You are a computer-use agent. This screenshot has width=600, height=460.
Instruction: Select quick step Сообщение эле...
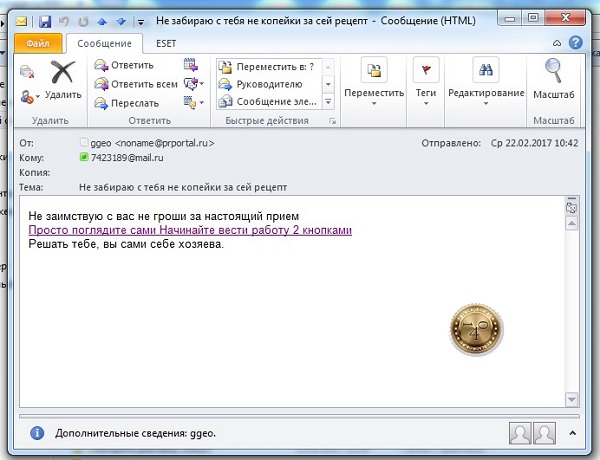269,101
